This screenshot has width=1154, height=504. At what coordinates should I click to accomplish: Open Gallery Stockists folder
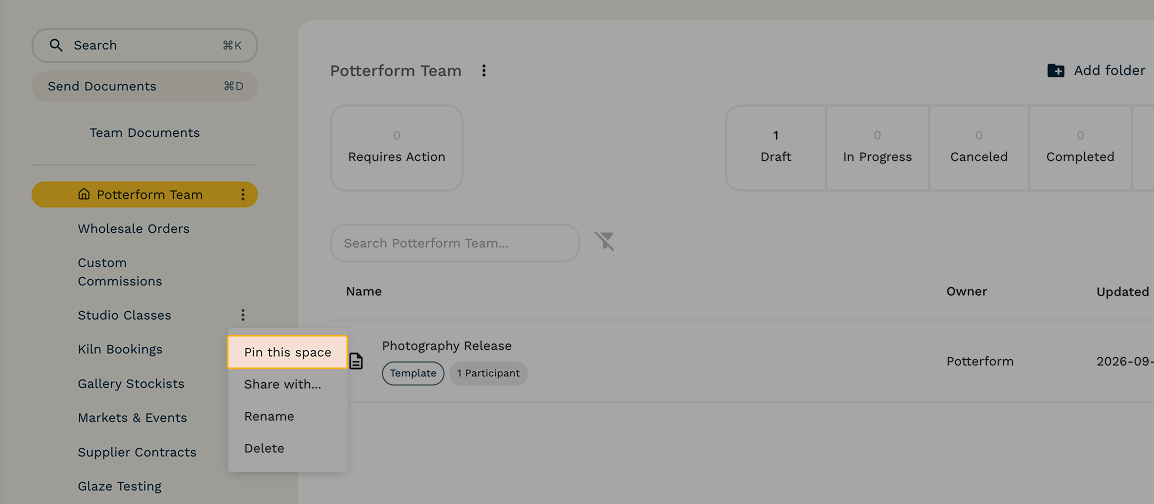(131, 383)
